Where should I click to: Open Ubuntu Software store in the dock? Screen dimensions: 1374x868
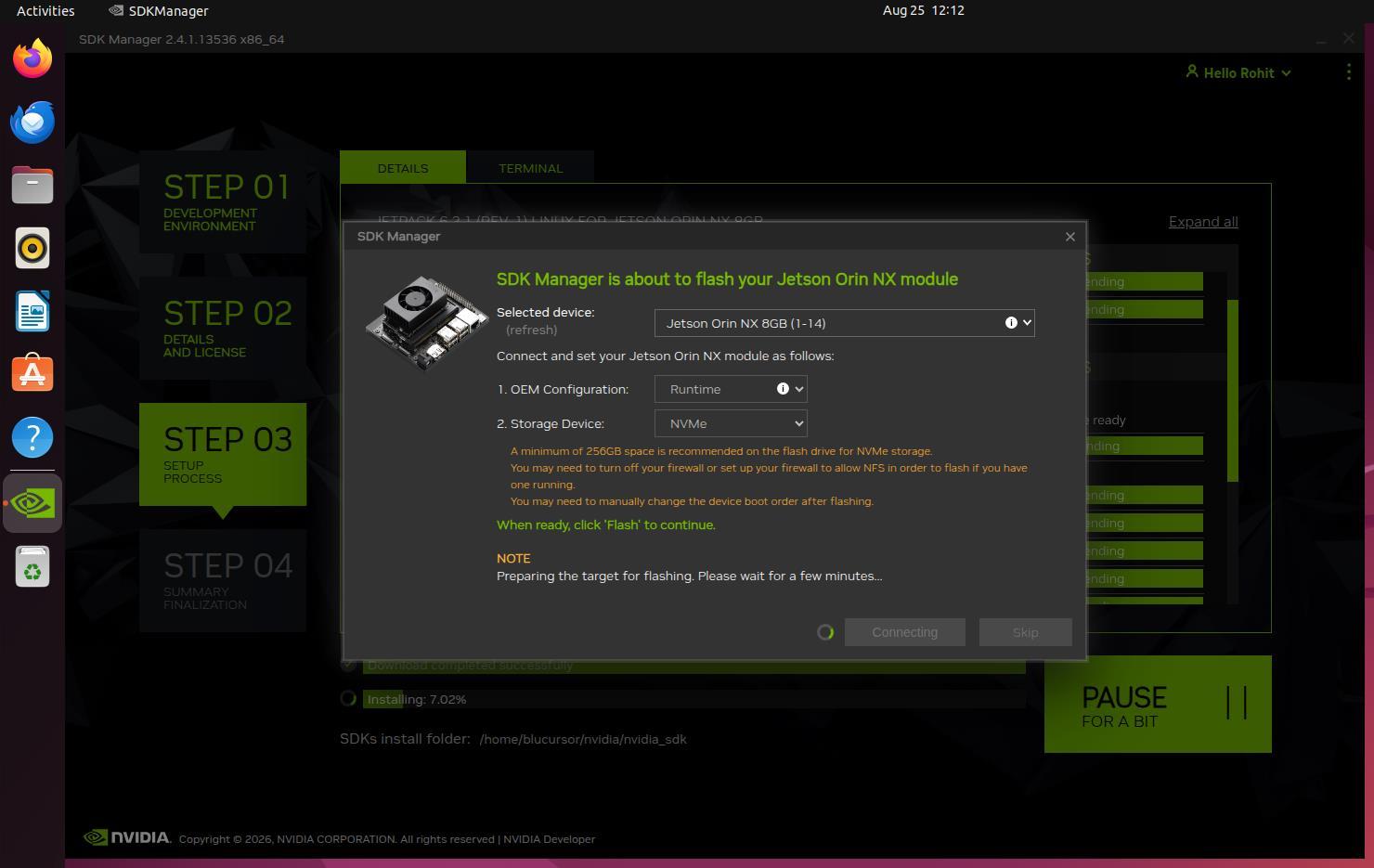click(32, 374)
